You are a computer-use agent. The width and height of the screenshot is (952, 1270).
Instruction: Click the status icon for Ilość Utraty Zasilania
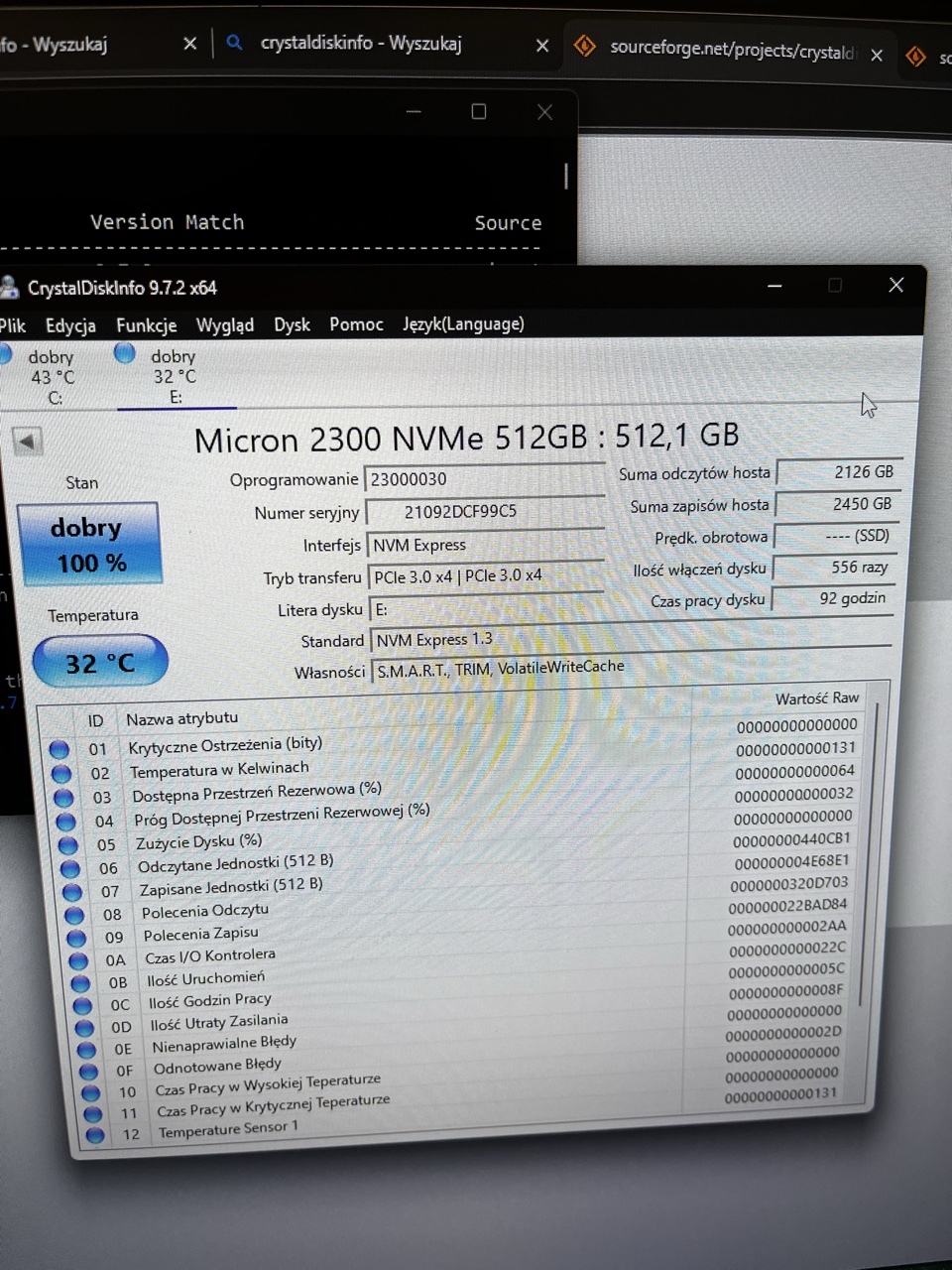point(85,1028)
